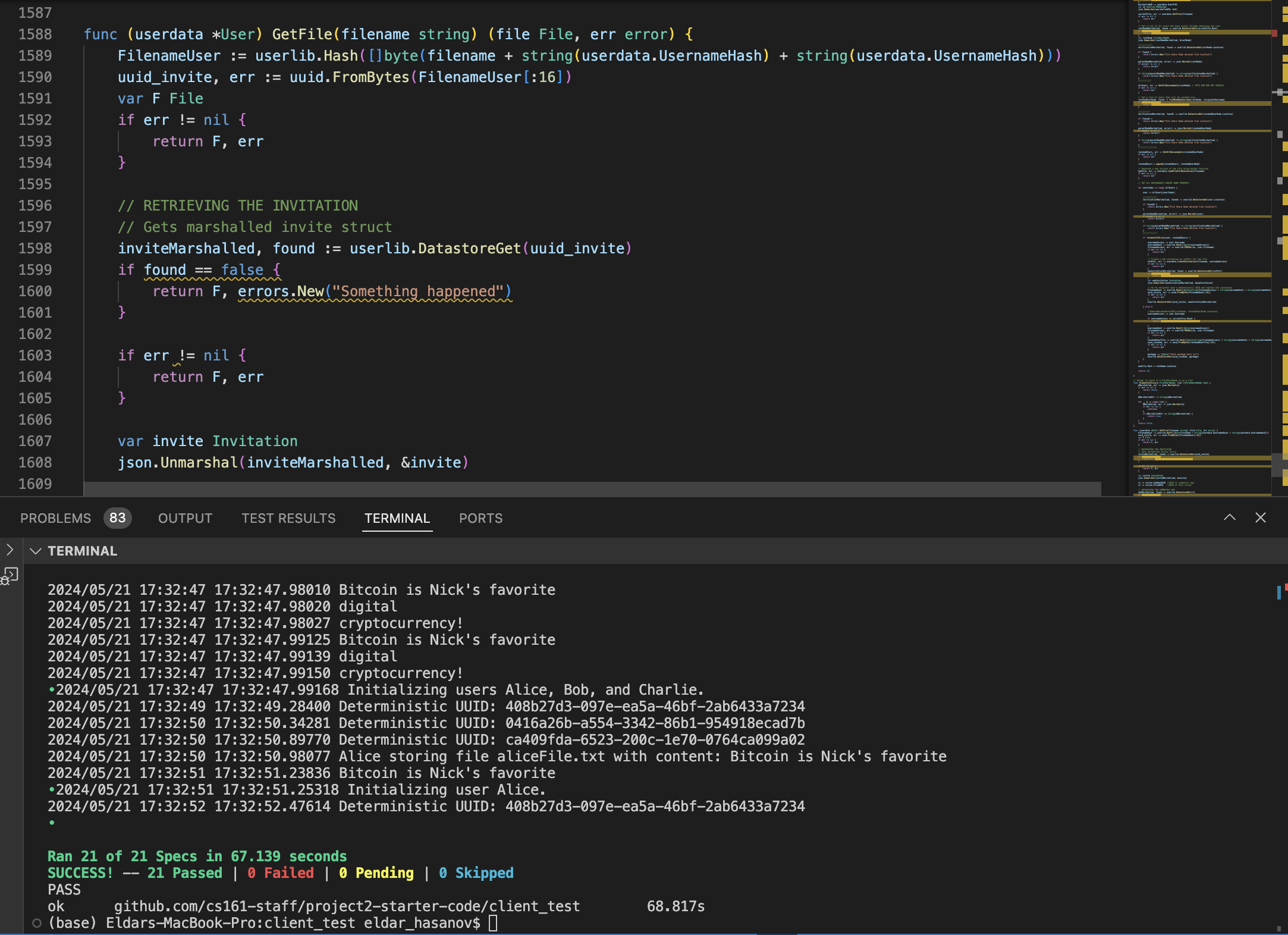Click the editor vertical scrollbar thumb
Image resolution: width=1288 pixels, height=935 pixels.
[x=1279, y=465]
